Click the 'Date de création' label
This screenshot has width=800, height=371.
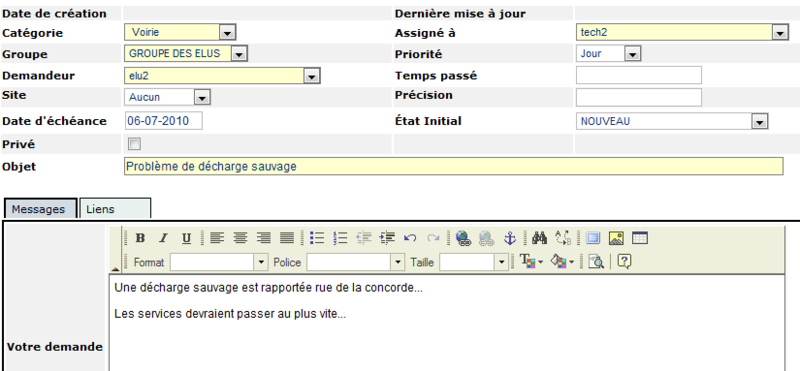(x=55, y=14)
